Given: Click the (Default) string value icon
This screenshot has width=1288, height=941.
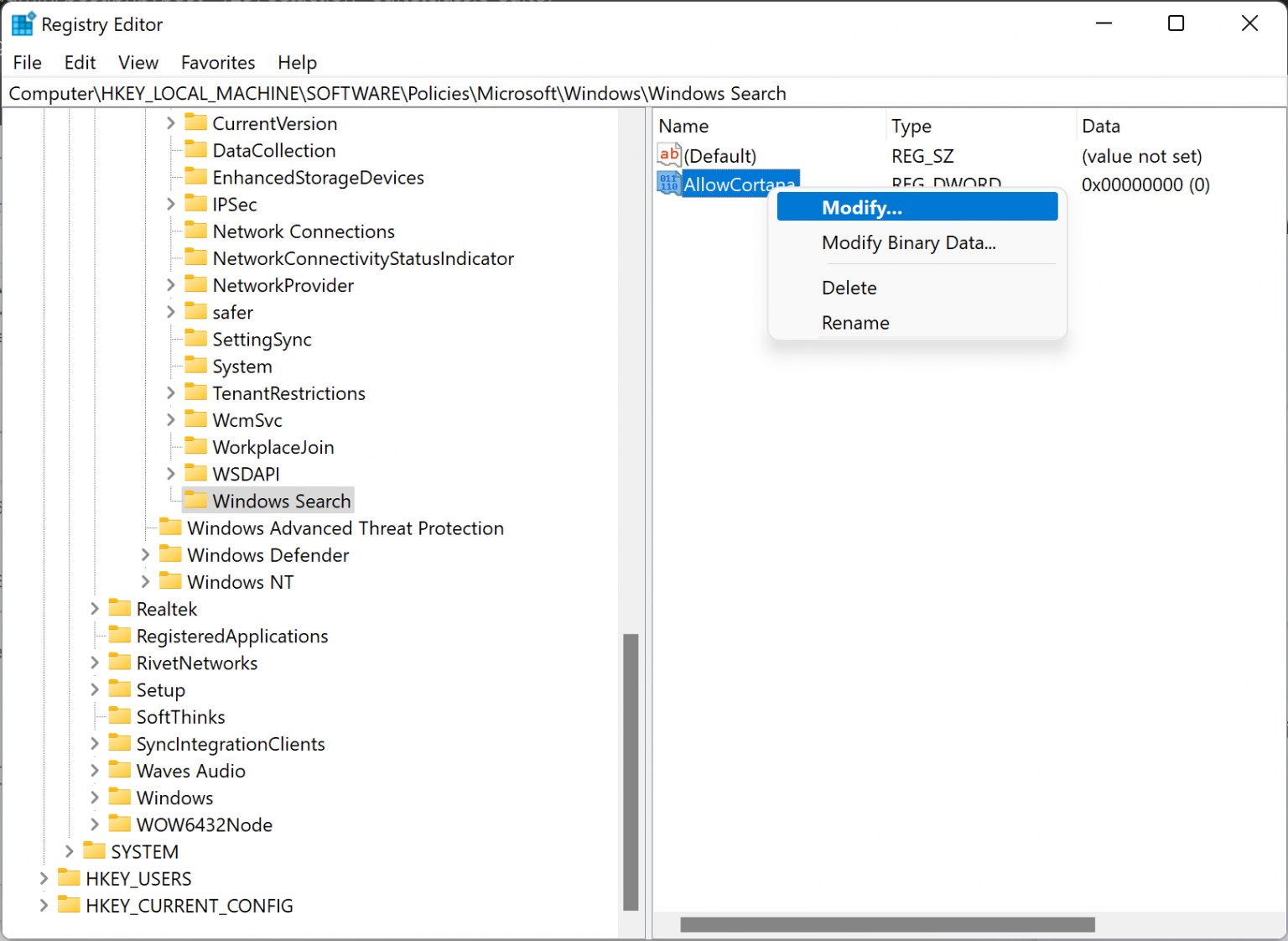Looking at the screenshot, I should tap(669, 155).
